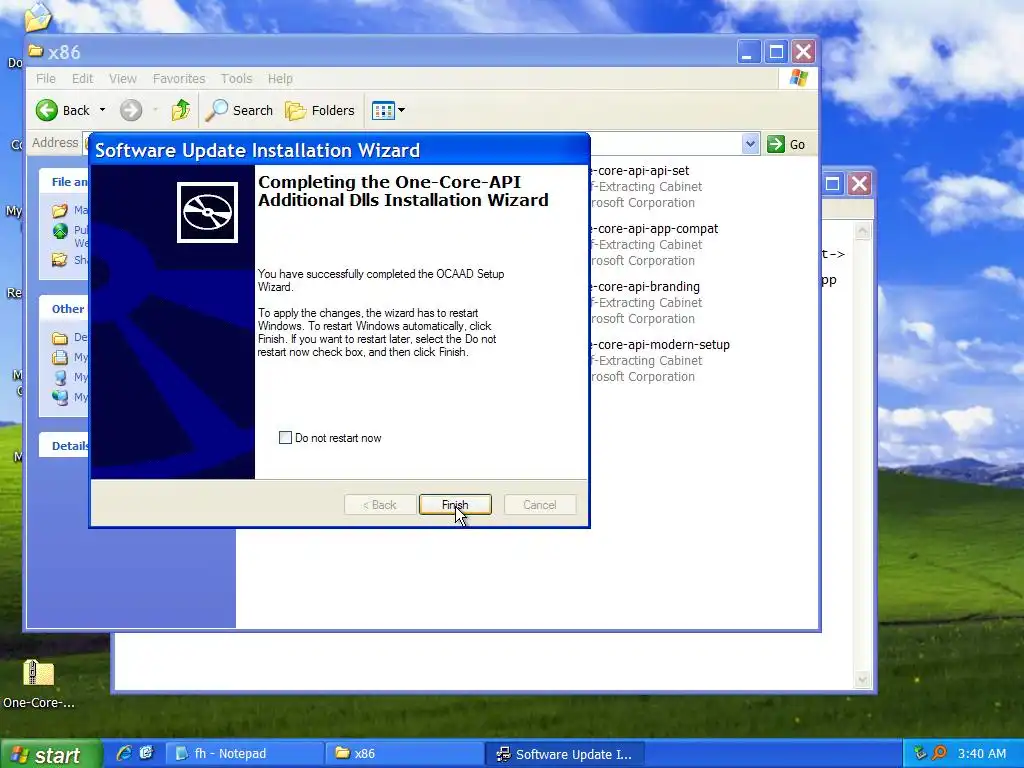Select Software Update taskbar button
This screenshot has width=1024, height=768.
(x=566, y=754)
